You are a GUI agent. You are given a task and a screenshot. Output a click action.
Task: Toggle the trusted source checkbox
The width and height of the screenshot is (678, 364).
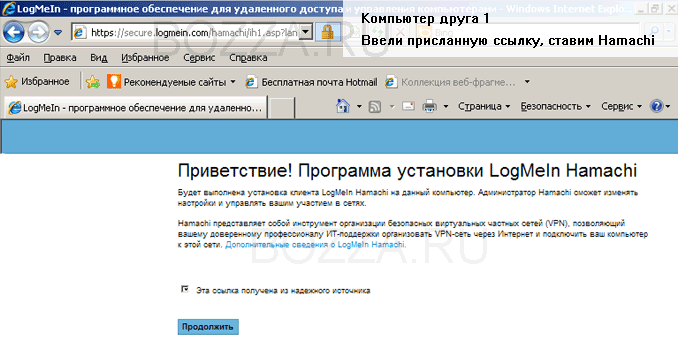click(x=185, y=289)
